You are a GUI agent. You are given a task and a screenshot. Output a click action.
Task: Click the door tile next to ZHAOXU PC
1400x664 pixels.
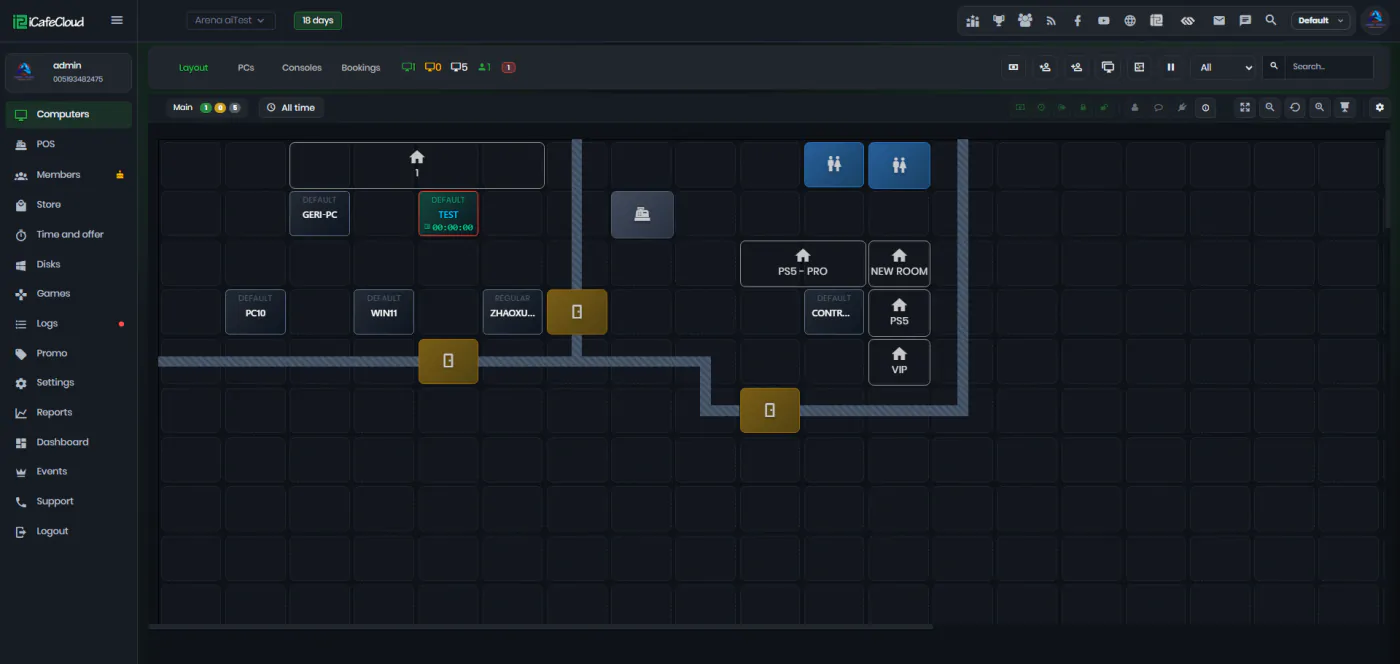point(577,312)
